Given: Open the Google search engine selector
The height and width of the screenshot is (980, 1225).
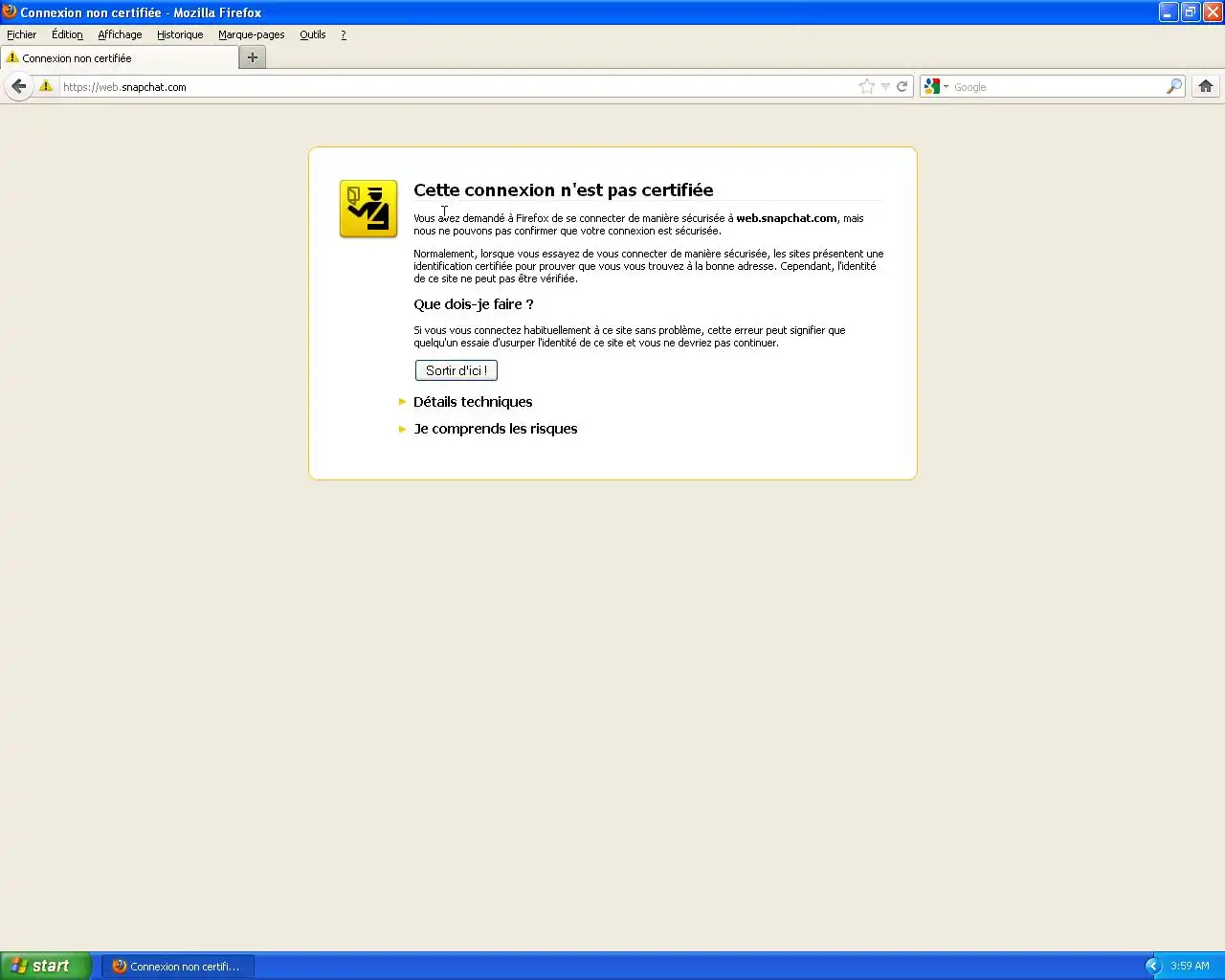Looking at the screenshot, I should pyautogui.click(x=936, y=86).
